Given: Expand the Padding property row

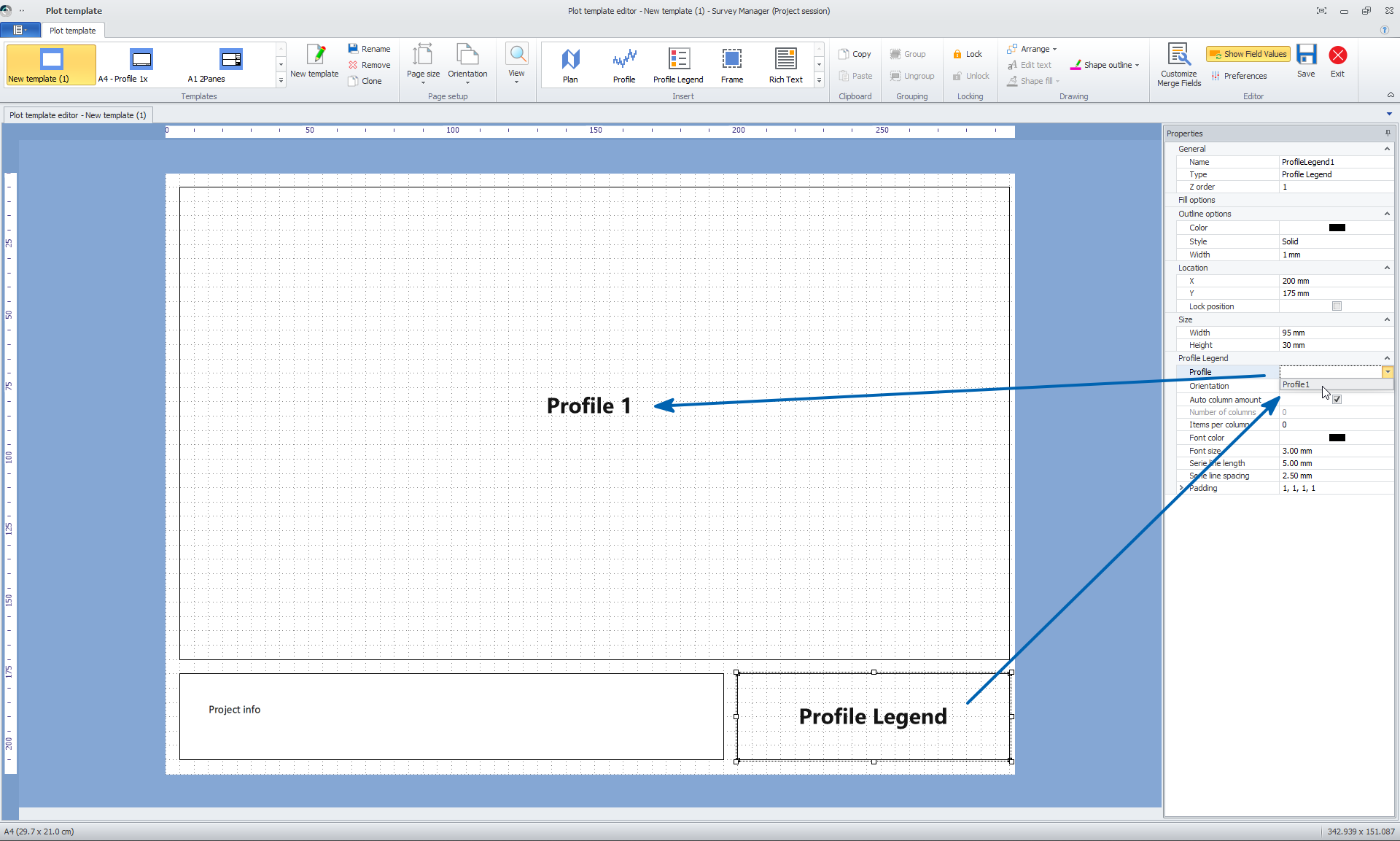Looking at the screenshot, I should [x=1181, y=488].
